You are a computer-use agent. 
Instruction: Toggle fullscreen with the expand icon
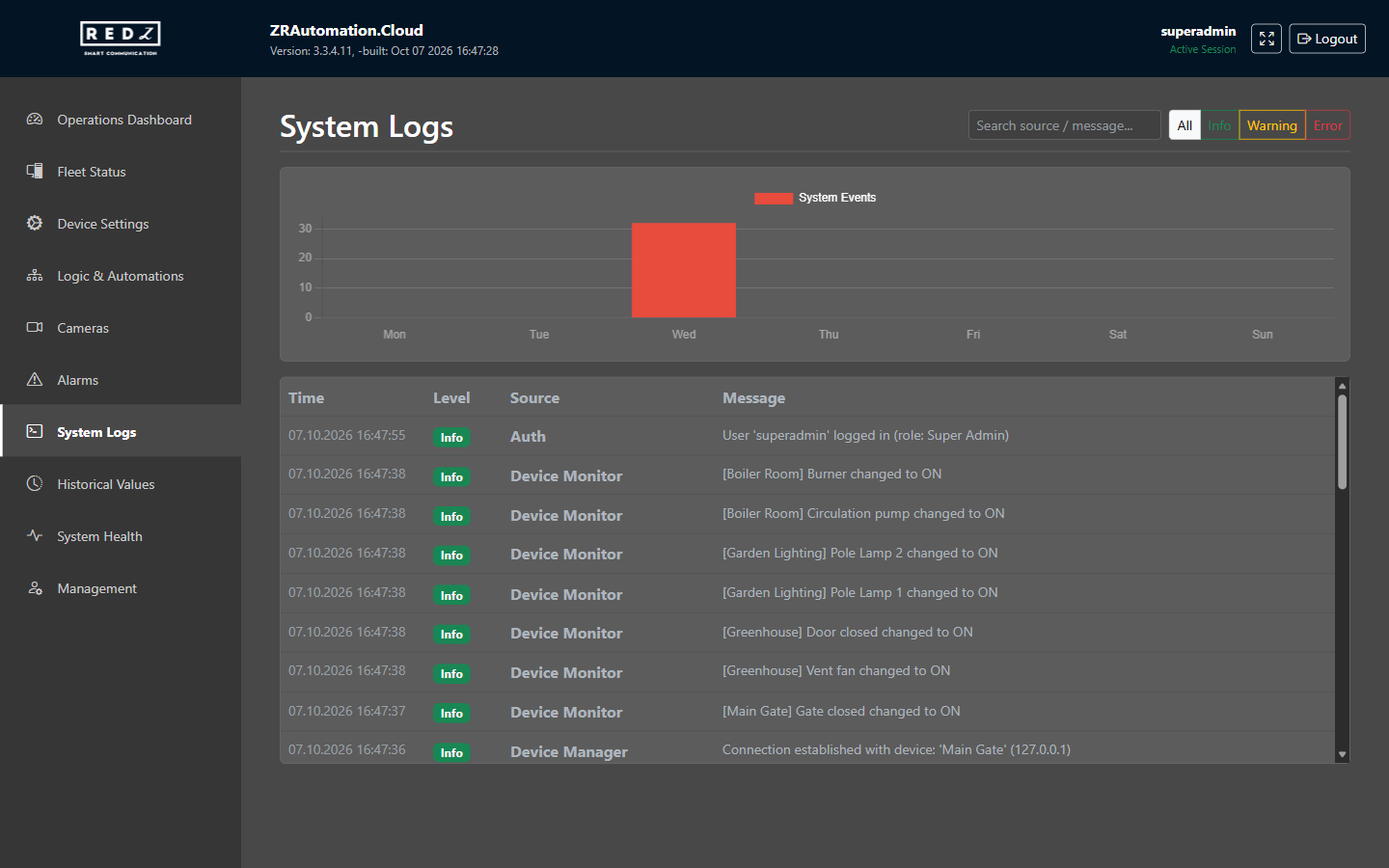coord(1266,39)
